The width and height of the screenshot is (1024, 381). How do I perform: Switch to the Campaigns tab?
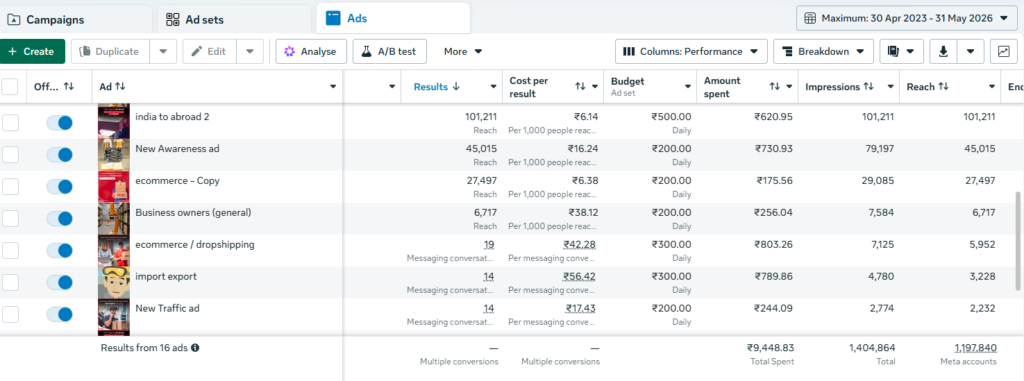pyautogui.click(x=76, y=20)
